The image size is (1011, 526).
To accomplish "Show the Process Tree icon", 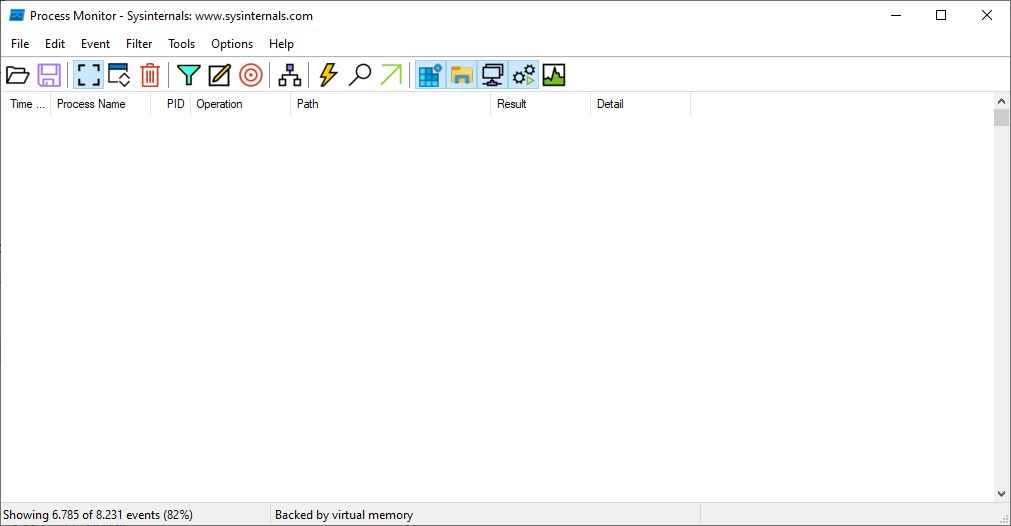I will tap(290, 75).
